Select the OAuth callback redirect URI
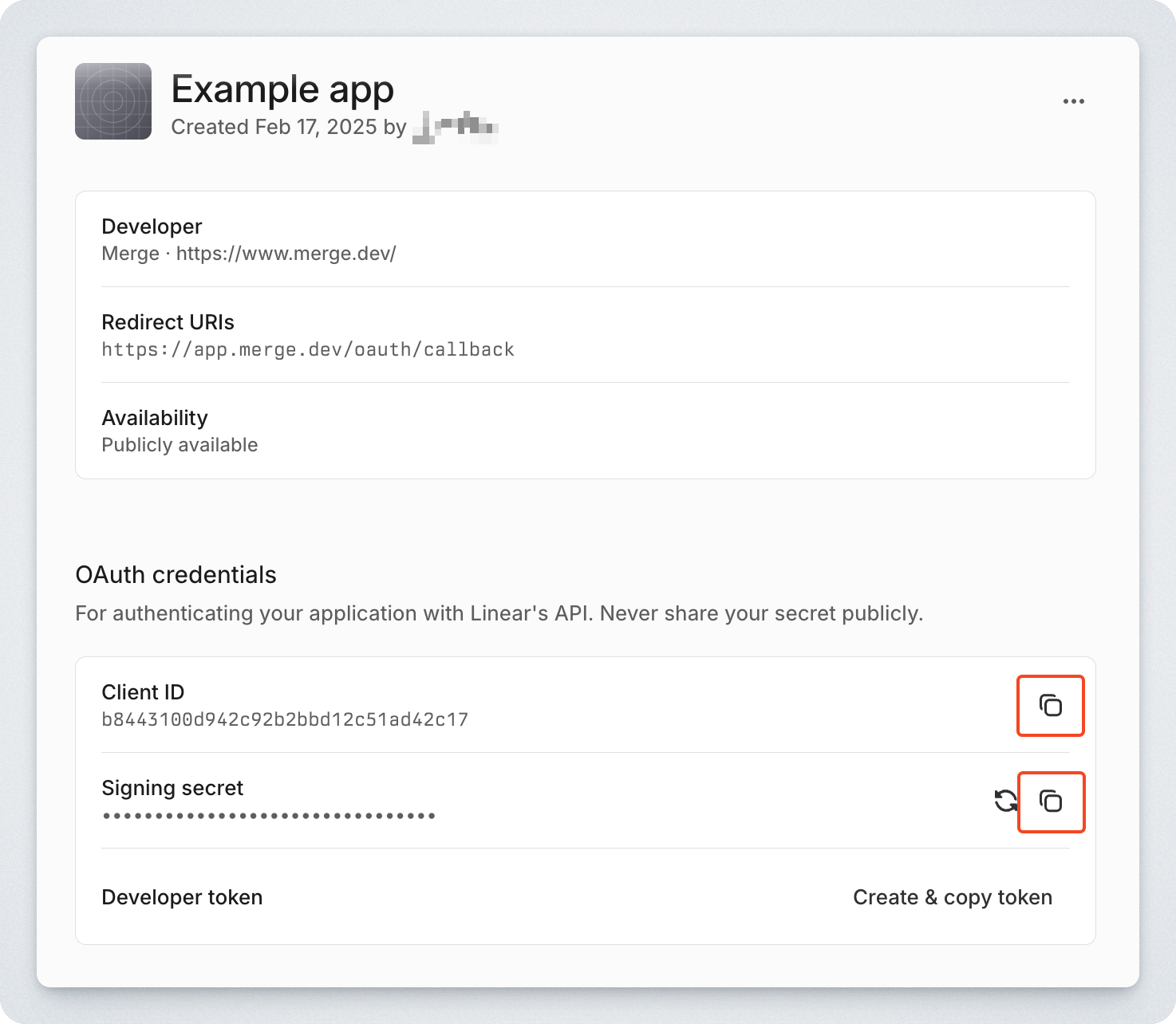This screenshot has height=1024, width=1176. pyautogui.click(x=308, y=349)
